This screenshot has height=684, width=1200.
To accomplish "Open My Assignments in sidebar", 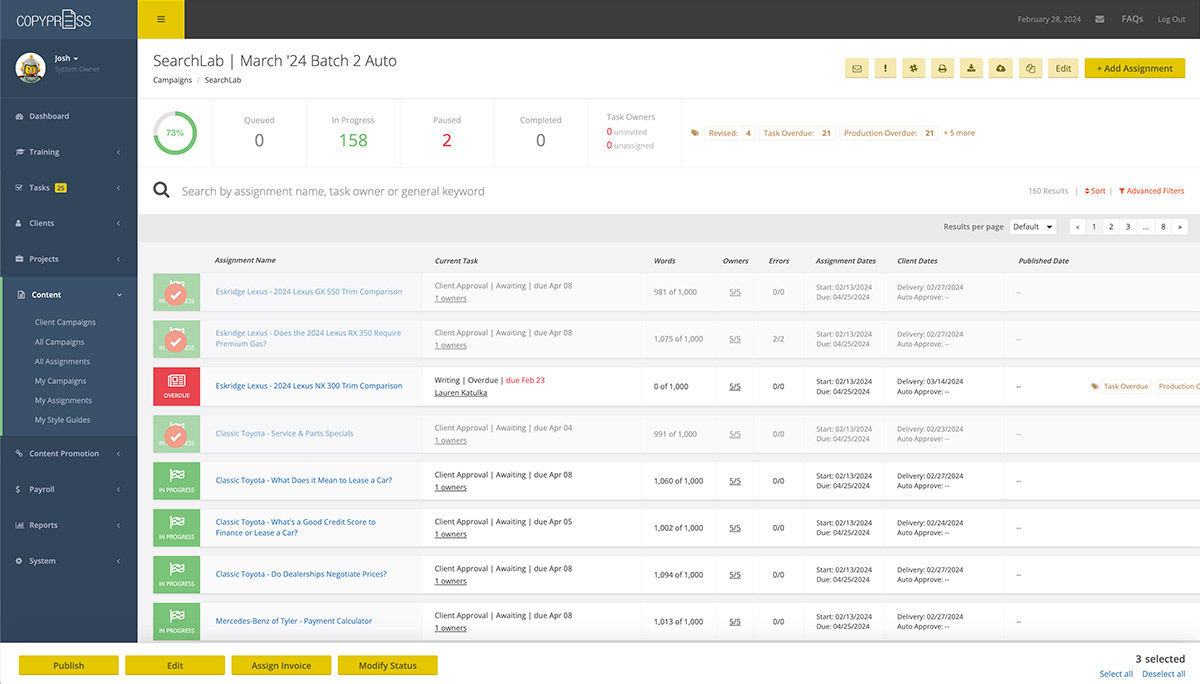I will [63, 400].
